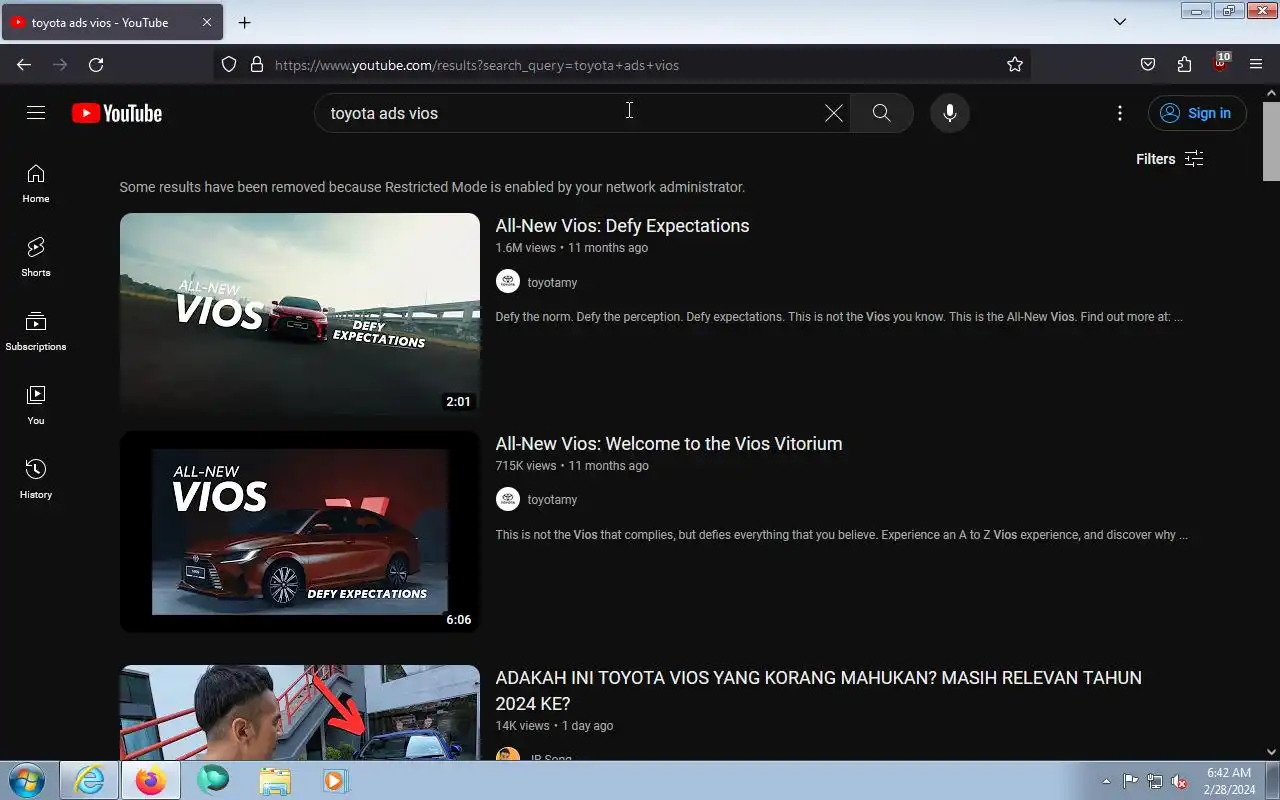Open the You section in sidebar
The image size is (1280, 800).
click(x=36, y=405)
